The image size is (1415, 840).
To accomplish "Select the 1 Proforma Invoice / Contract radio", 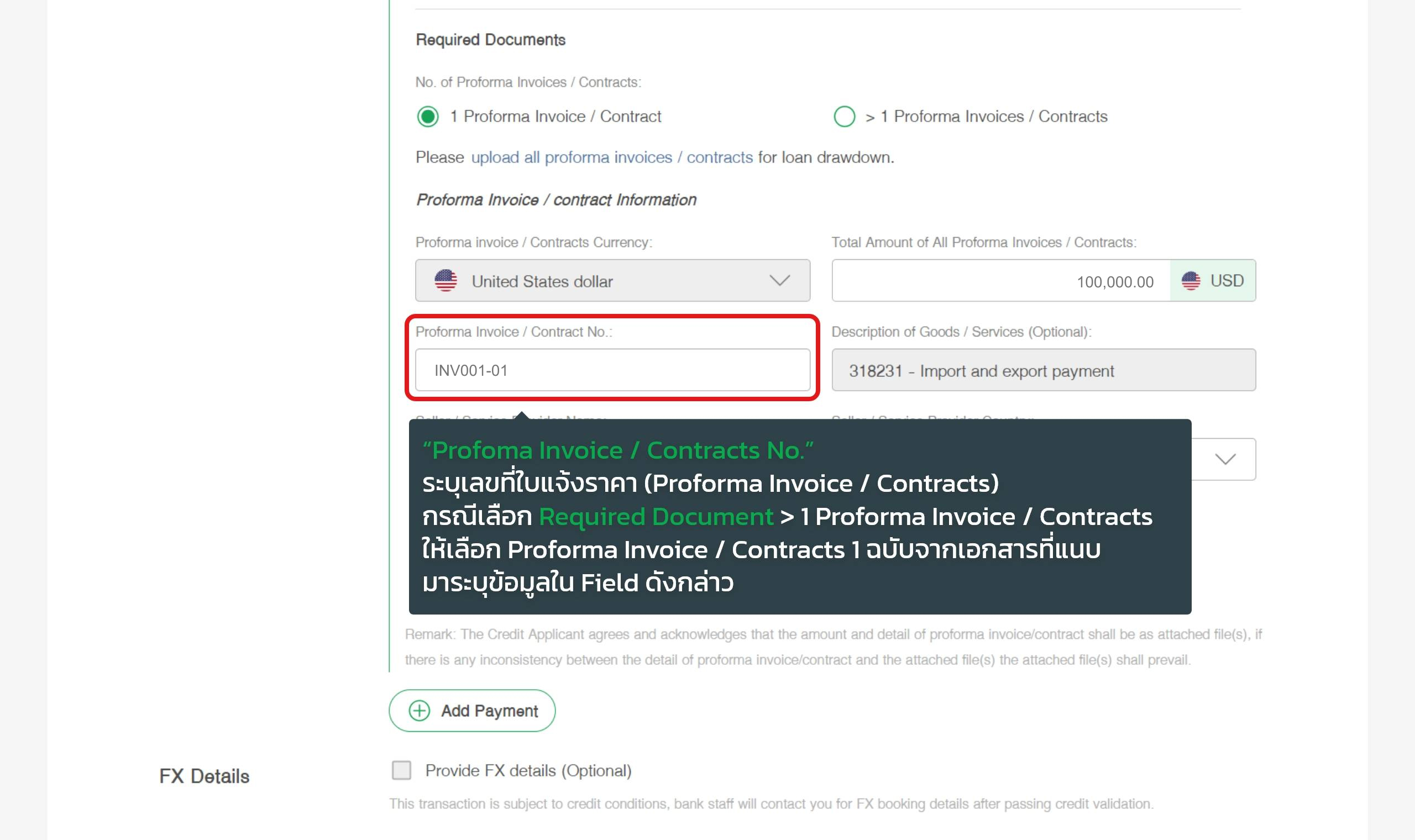I will [x=427, y=117].
